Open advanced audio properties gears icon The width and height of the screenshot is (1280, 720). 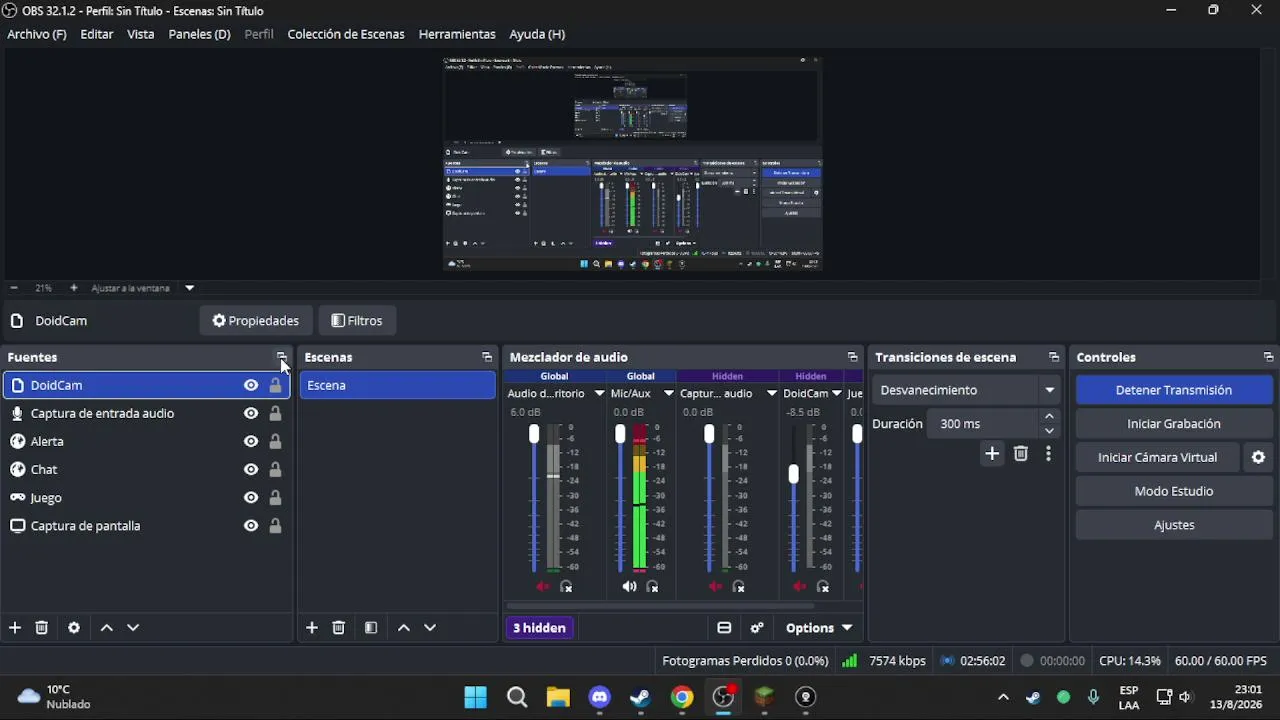757,628
